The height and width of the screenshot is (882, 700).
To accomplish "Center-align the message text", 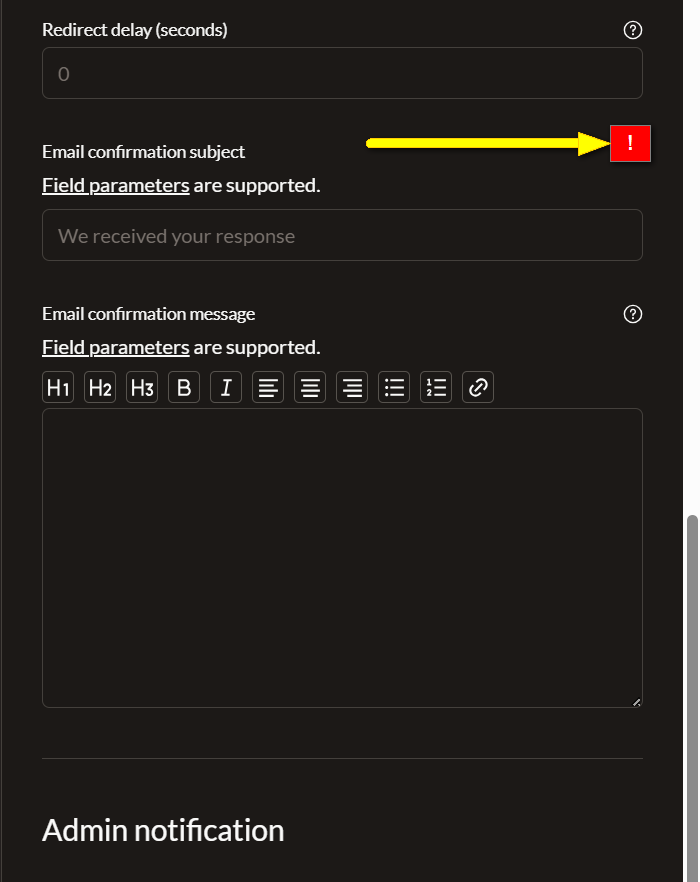I will pyautogui.click(x=310, y=387).
